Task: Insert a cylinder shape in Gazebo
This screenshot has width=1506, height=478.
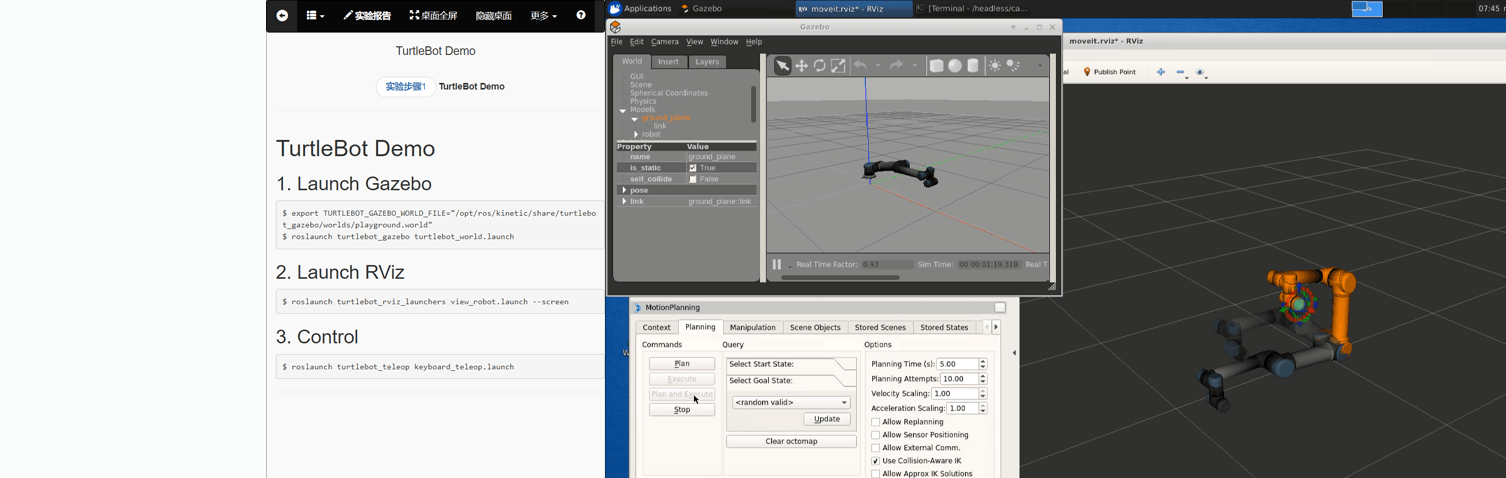Action: pos(973,65)
